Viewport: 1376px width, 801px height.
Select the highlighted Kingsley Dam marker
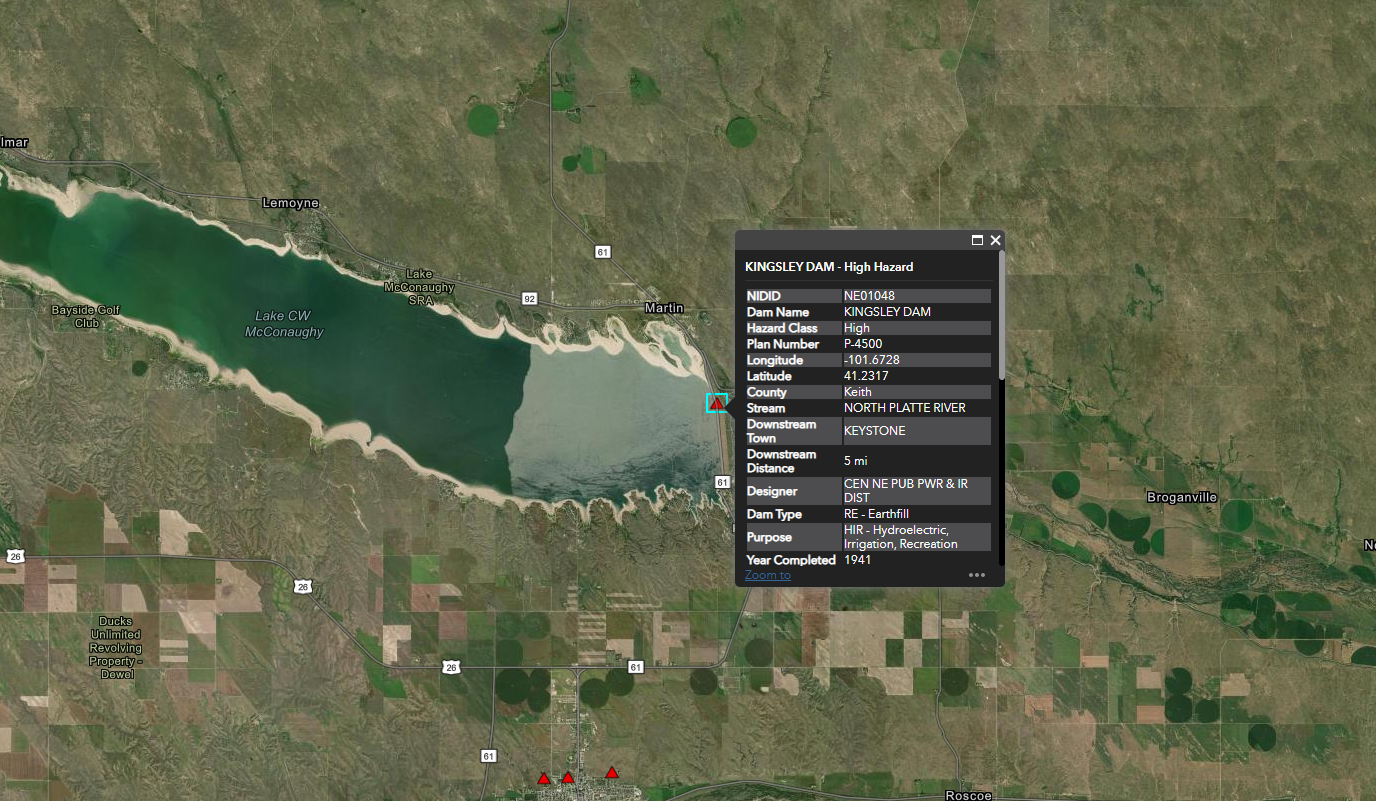tap(716, 403)
